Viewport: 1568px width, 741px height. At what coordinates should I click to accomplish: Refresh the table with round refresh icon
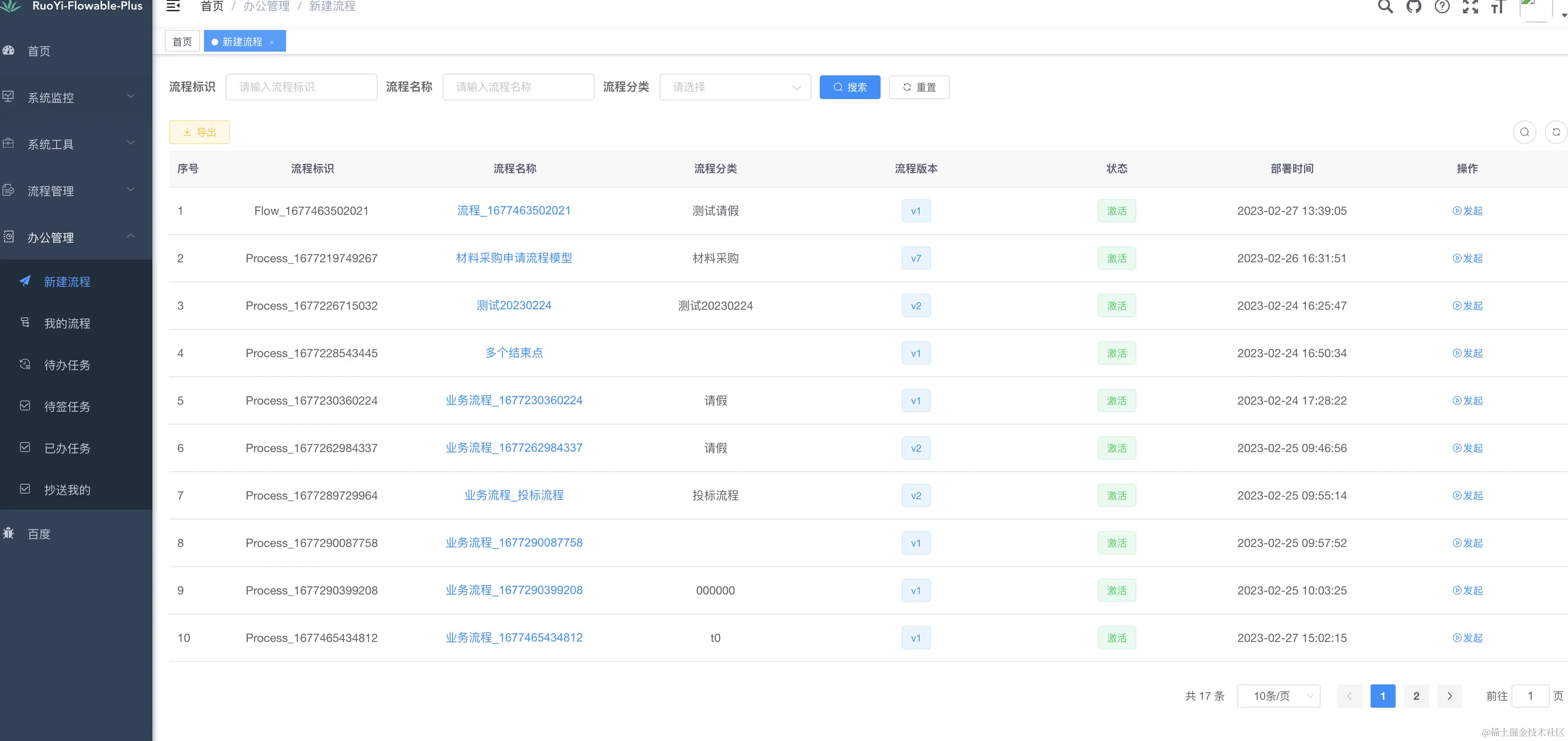click(1555, 132)
